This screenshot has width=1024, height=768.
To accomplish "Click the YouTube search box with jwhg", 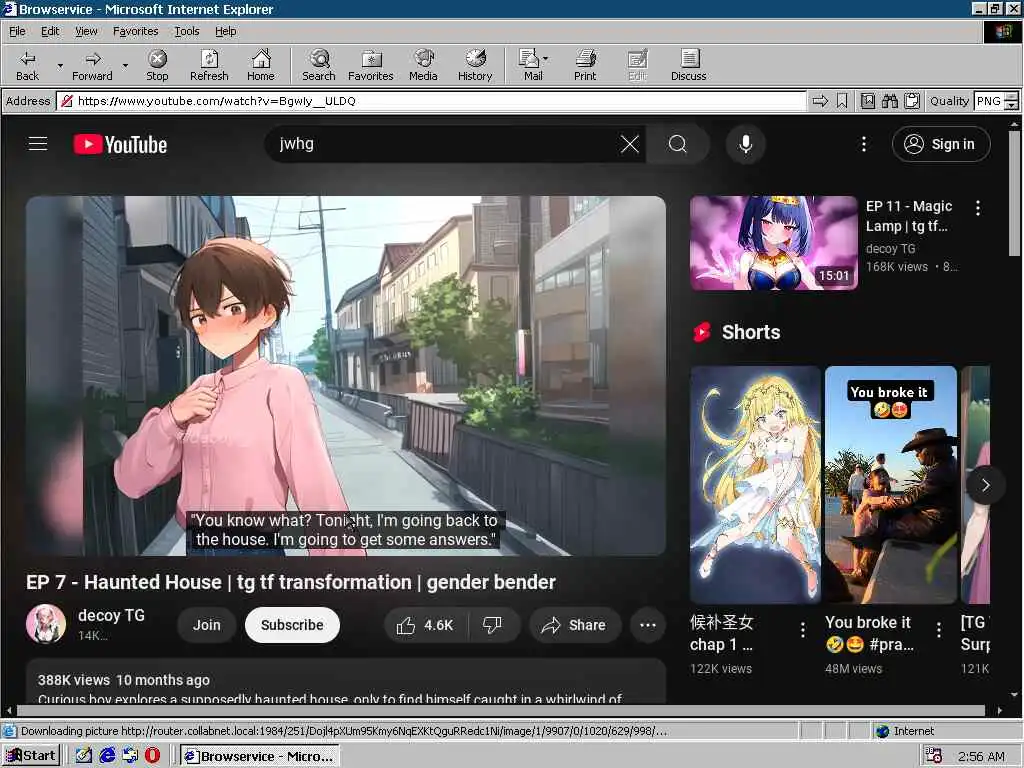I will tap(444, 144).
